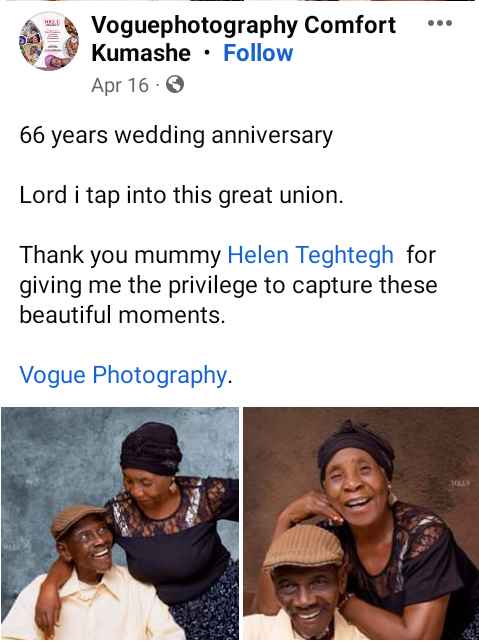View the left photo with blue backdrop
This screenshot has width=479, height=642.
click(x=120, y=523)
